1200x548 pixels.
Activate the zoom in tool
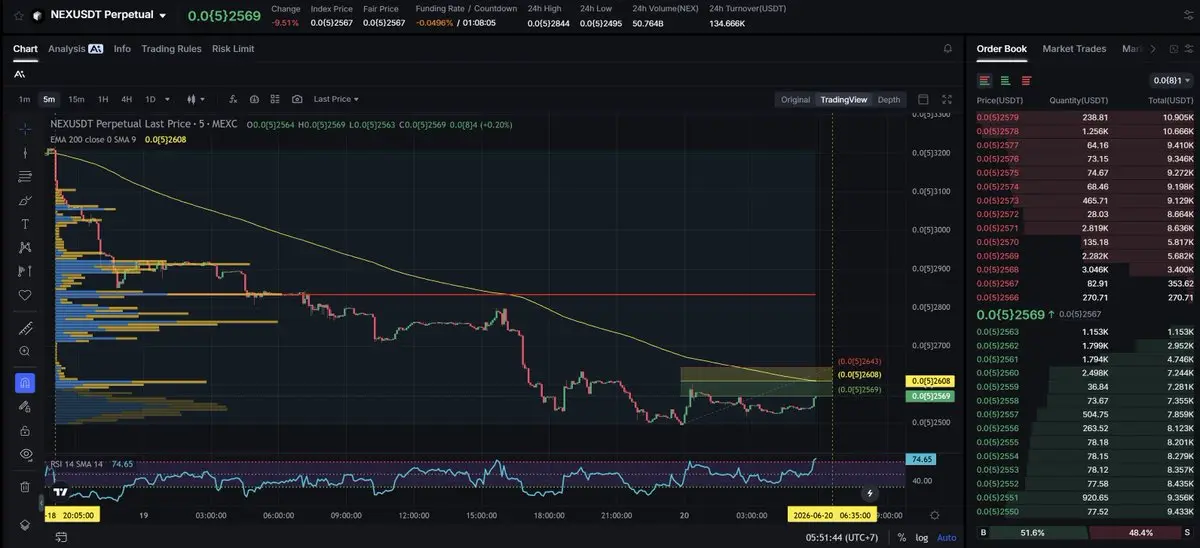pos(25,351)
